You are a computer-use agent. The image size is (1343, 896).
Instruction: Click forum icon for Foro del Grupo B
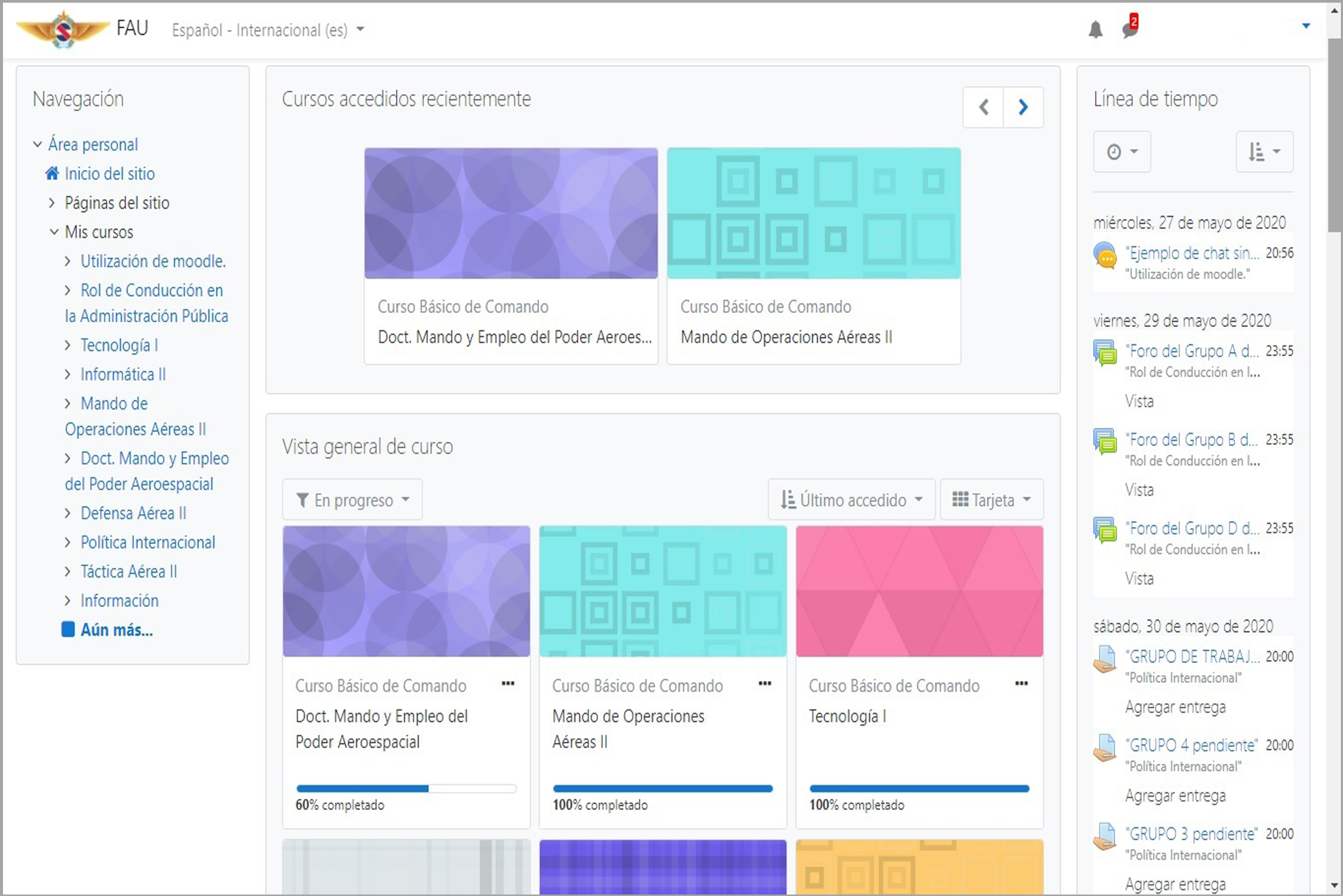click(x=1105, y=441)
